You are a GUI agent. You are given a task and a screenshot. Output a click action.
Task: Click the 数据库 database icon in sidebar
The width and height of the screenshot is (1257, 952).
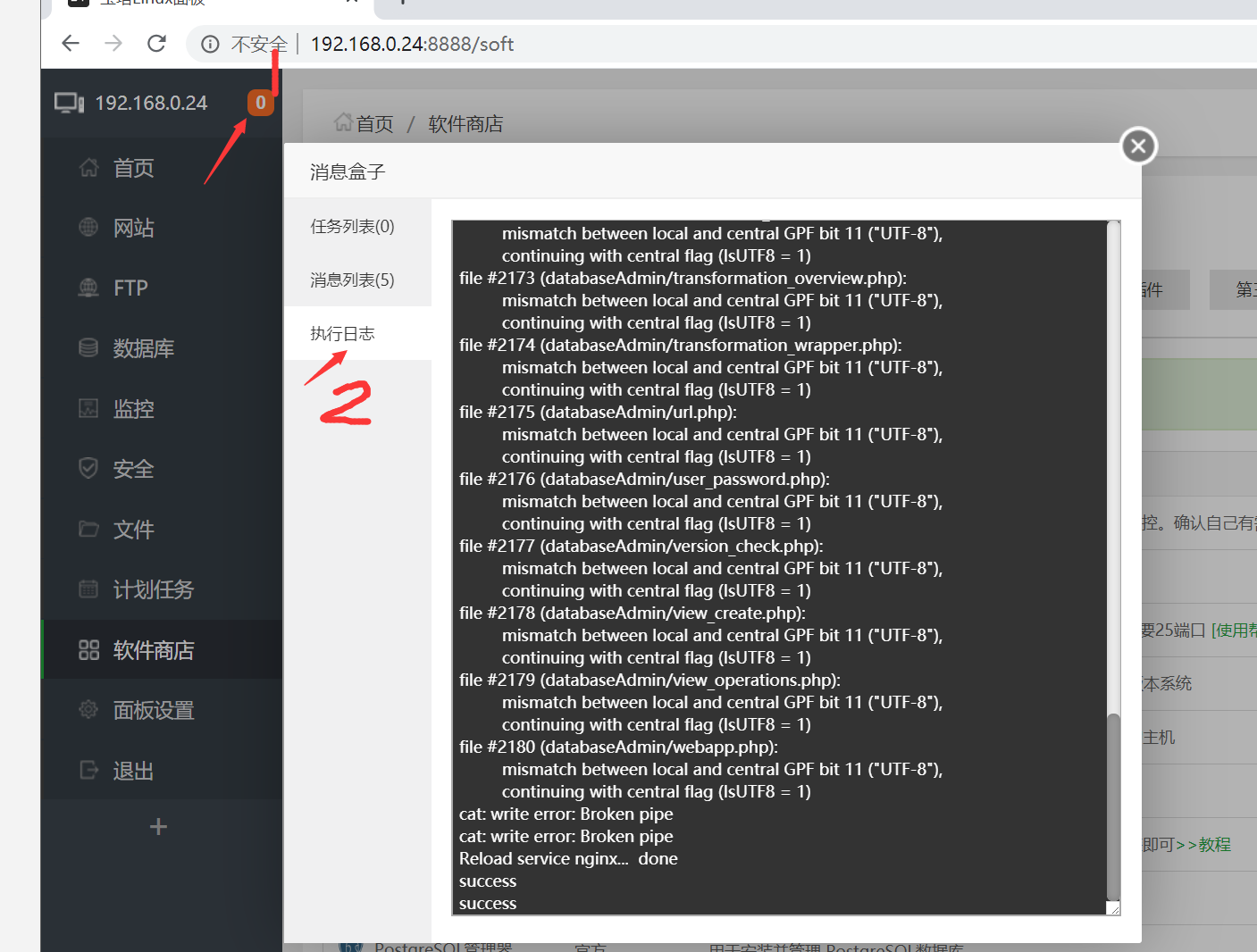click(x=88, y=347)
